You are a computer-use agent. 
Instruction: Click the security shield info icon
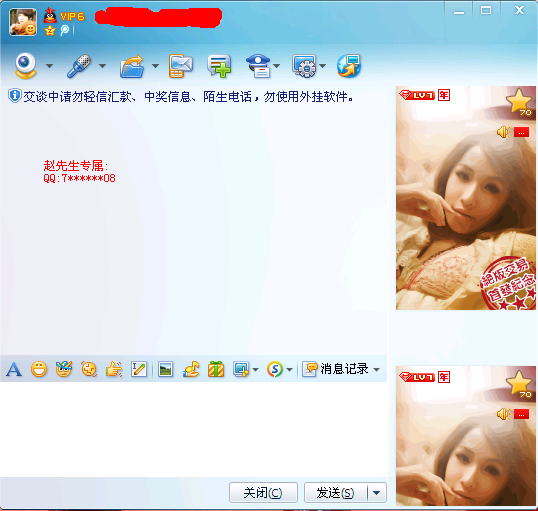[14, 96]
